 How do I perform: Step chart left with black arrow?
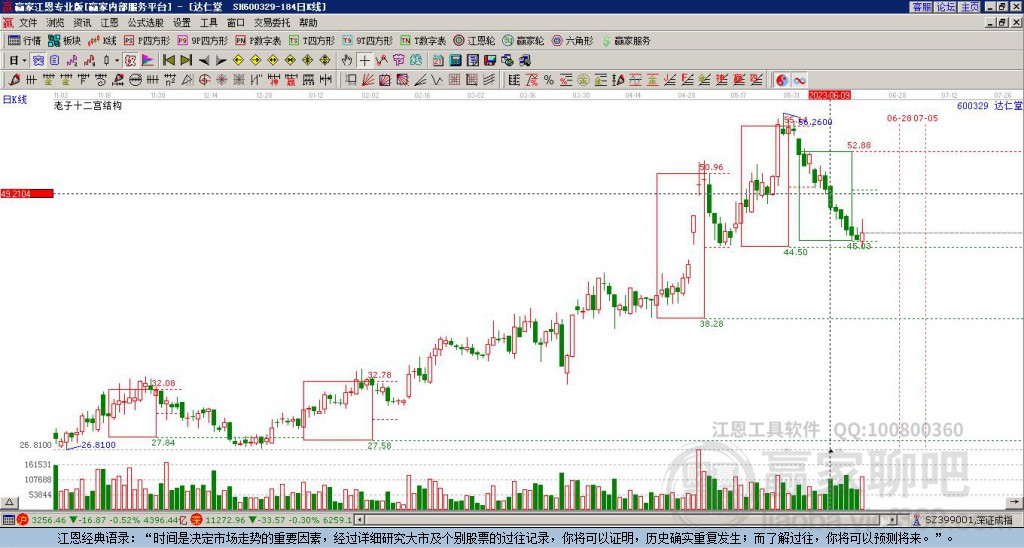point(204,60)
